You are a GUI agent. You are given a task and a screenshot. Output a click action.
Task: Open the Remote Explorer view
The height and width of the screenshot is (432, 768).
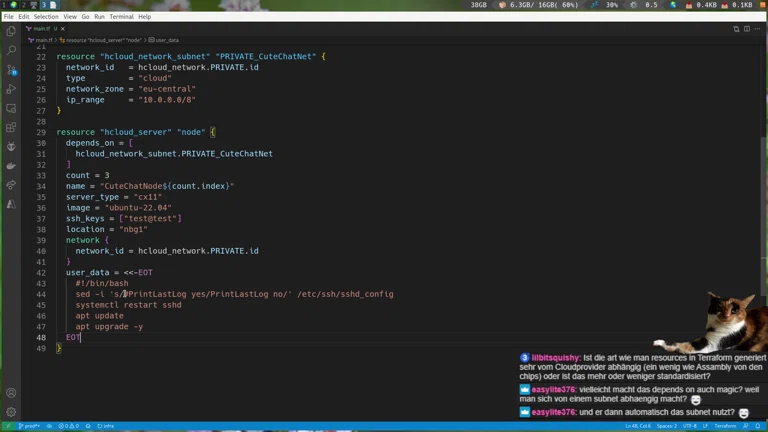[11, 108]
